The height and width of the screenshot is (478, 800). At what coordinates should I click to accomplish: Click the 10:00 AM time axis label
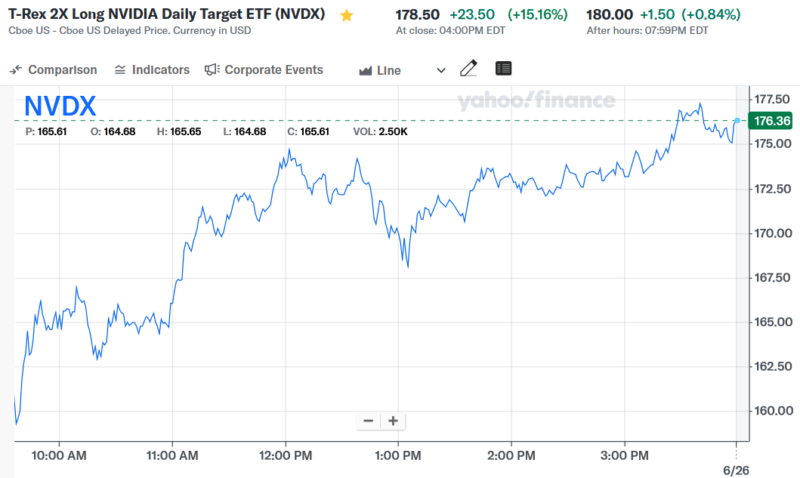(x=59, y=456)
